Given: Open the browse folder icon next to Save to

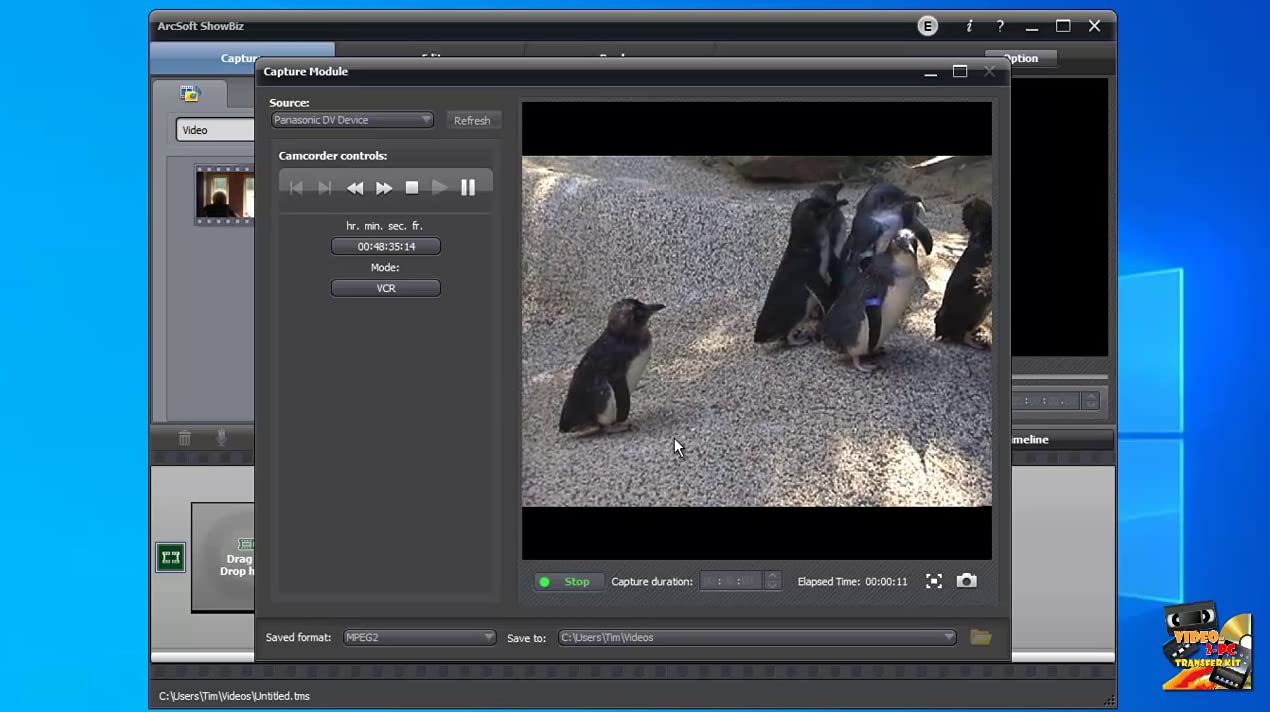Looking at the screenshot, I should pyautogui.click(x=980, y=637).
